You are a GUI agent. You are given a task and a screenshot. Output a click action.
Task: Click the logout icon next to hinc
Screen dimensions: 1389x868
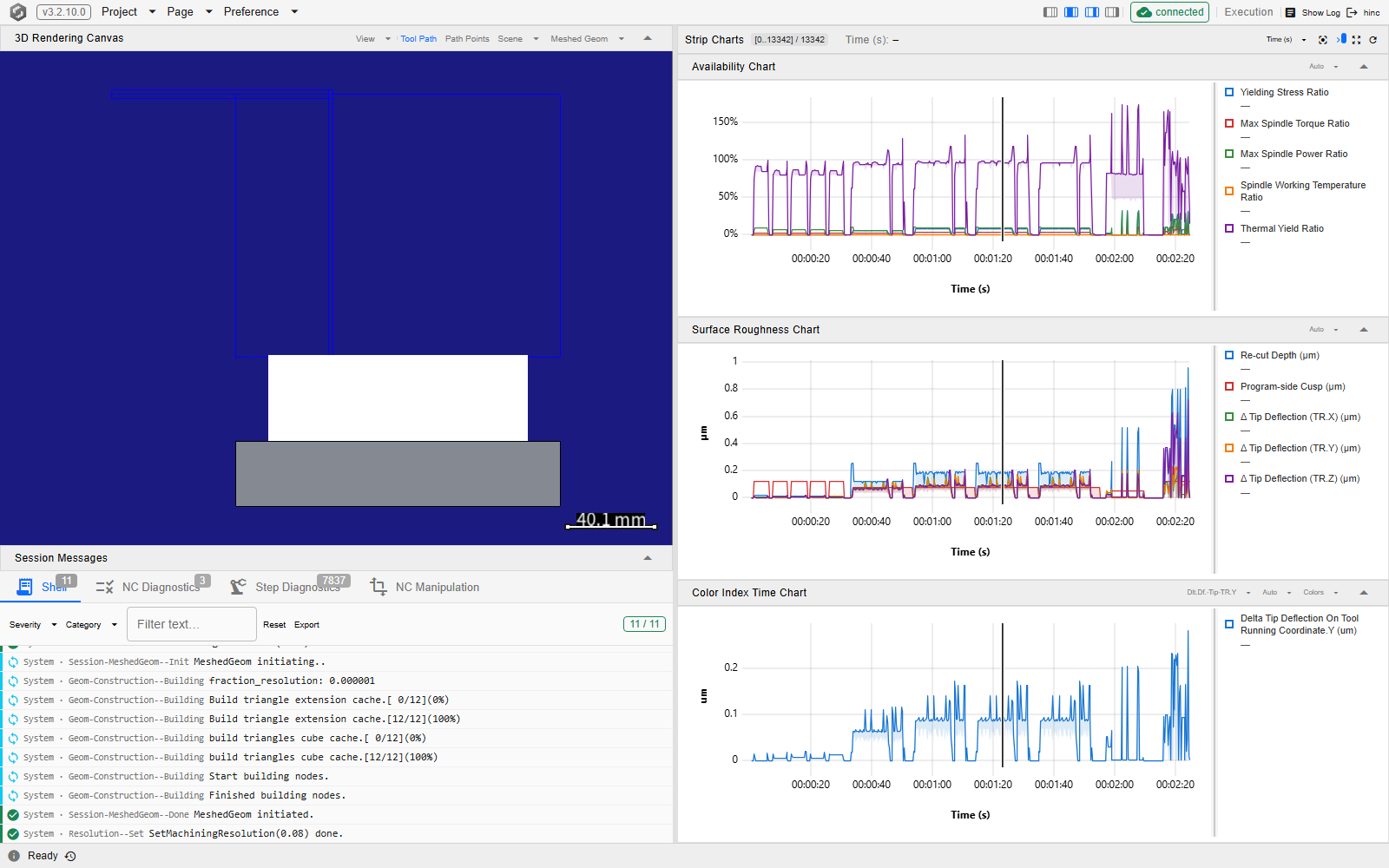coord(1352,12)
